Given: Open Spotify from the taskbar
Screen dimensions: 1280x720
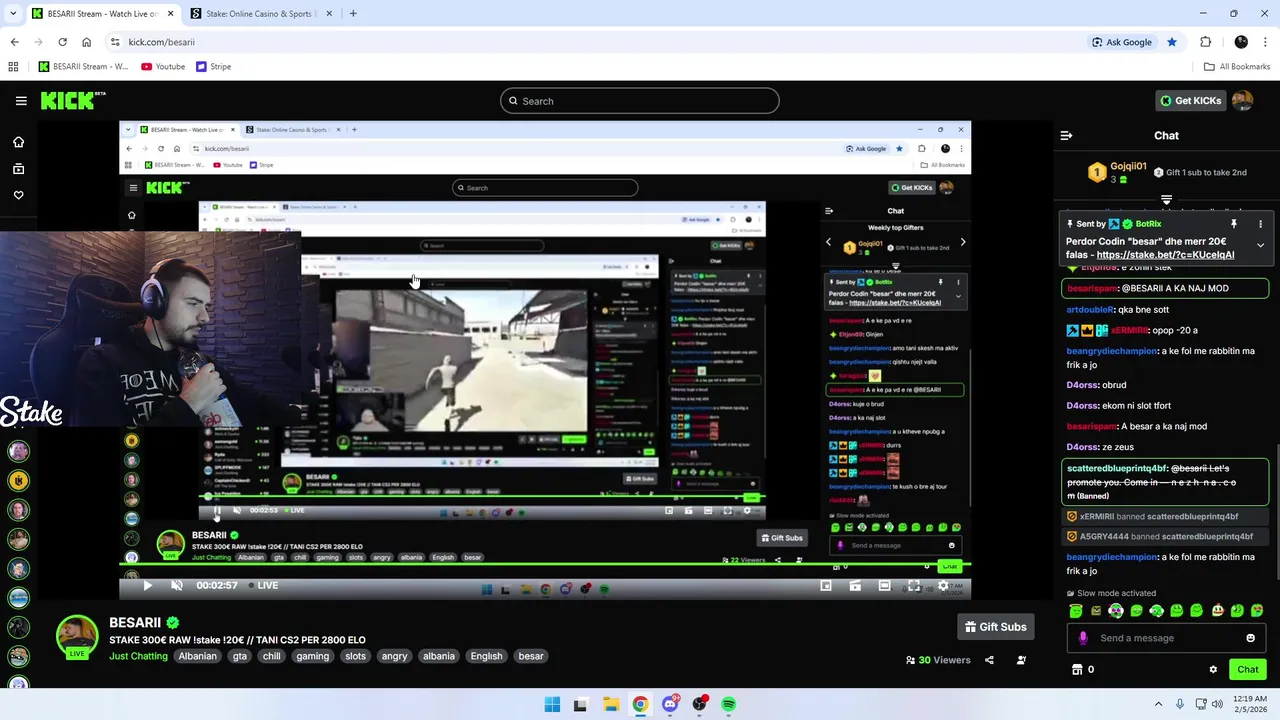Looking at the screenshot, I should pos(728,704).
